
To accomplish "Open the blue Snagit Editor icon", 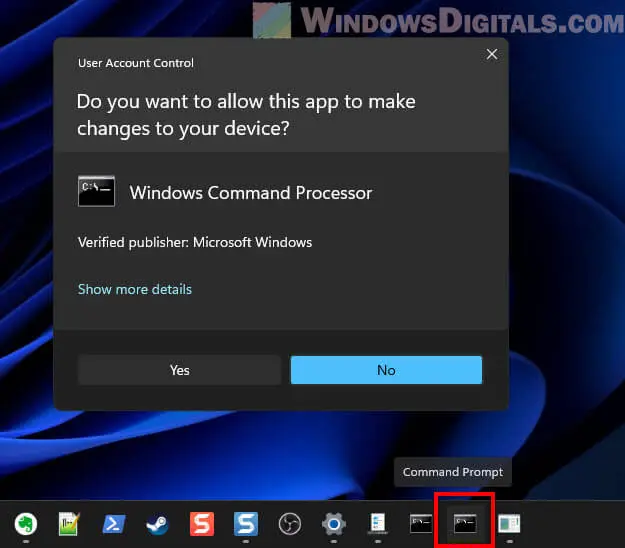I will tap(246, 523).
